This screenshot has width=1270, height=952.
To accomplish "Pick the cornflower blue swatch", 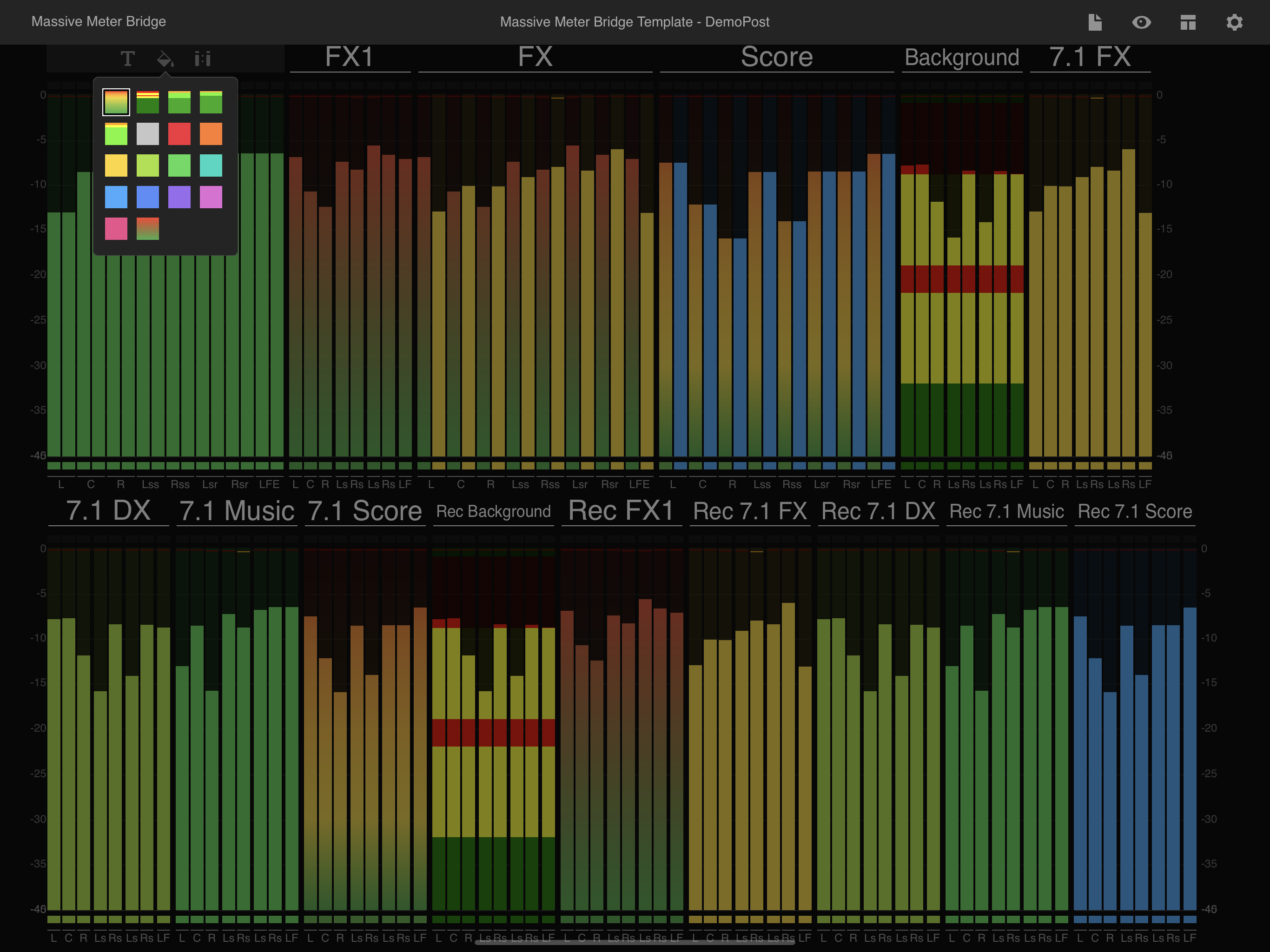I will pos(147,197).
